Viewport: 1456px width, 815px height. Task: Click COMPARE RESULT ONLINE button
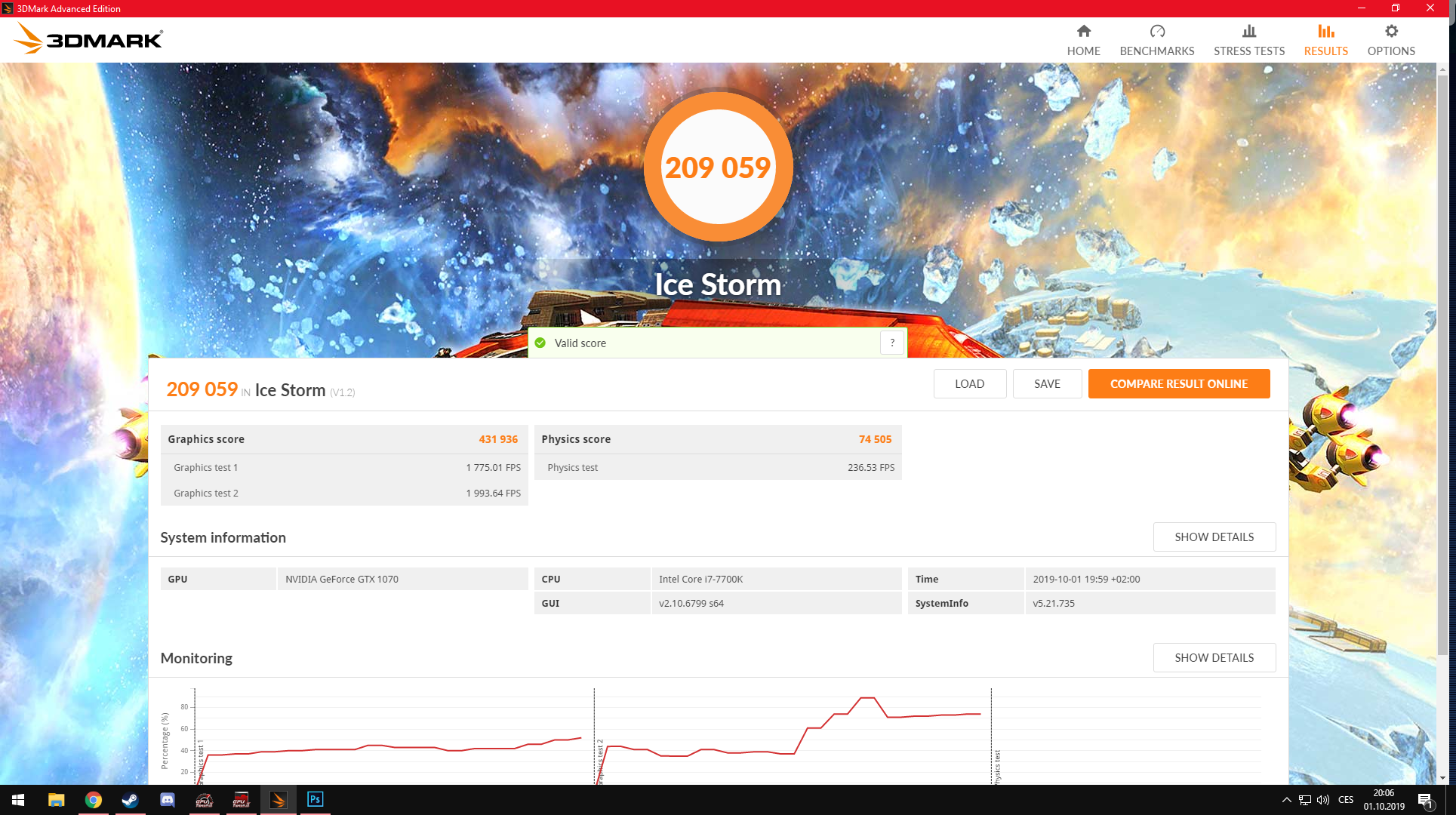point(1179,383)
